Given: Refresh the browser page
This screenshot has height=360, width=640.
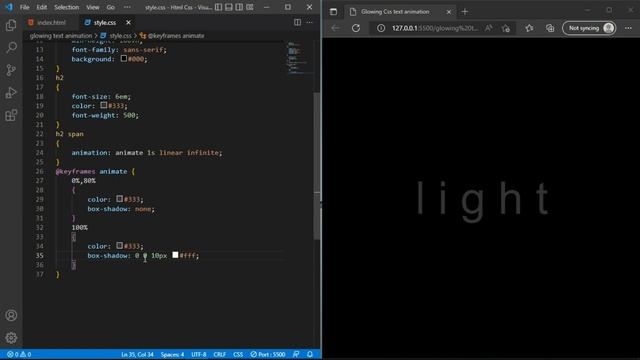Looking at the screenshot, I should 356,28.
